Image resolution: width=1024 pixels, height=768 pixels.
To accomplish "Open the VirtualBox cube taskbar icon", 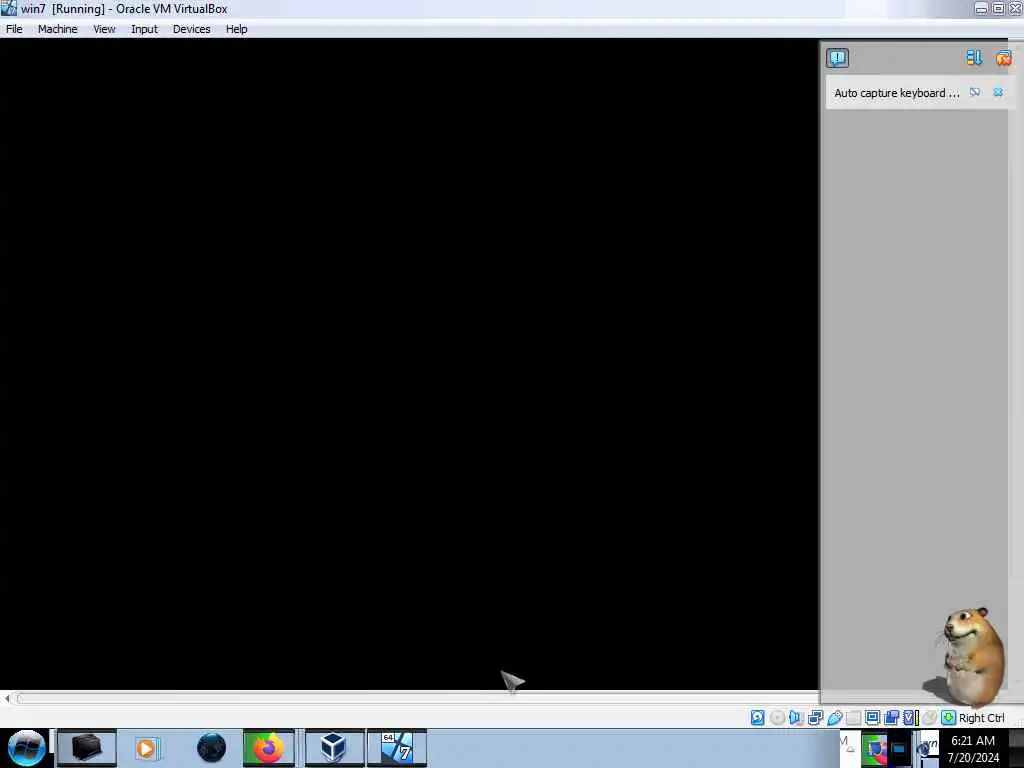I will click(x=334, y=748).
